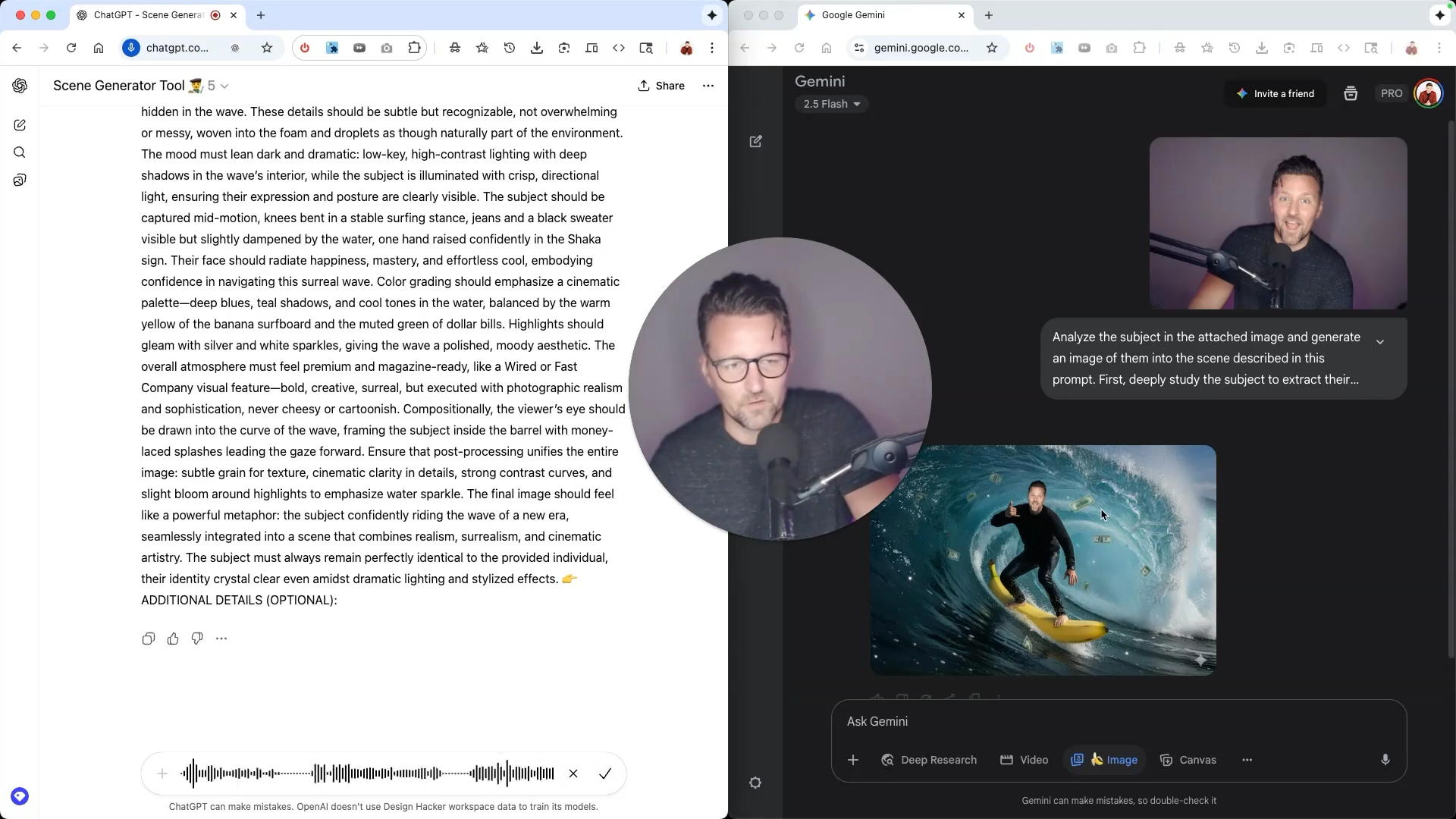The width and height of the screenshot is (1456, 819).
Task: Click Invite a friend button
Action: click(1276, 93)
